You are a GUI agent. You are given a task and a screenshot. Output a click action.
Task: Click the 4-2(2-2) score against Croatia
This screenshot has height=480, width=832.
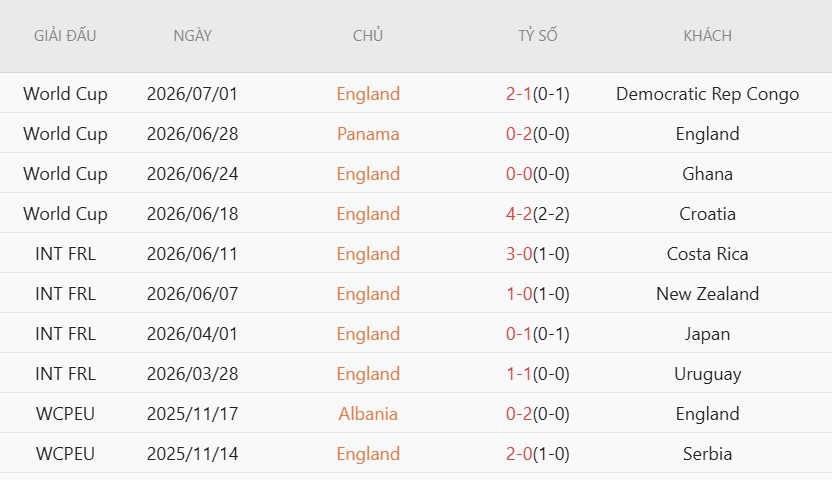pyautogui.click(x=538, y=214)
